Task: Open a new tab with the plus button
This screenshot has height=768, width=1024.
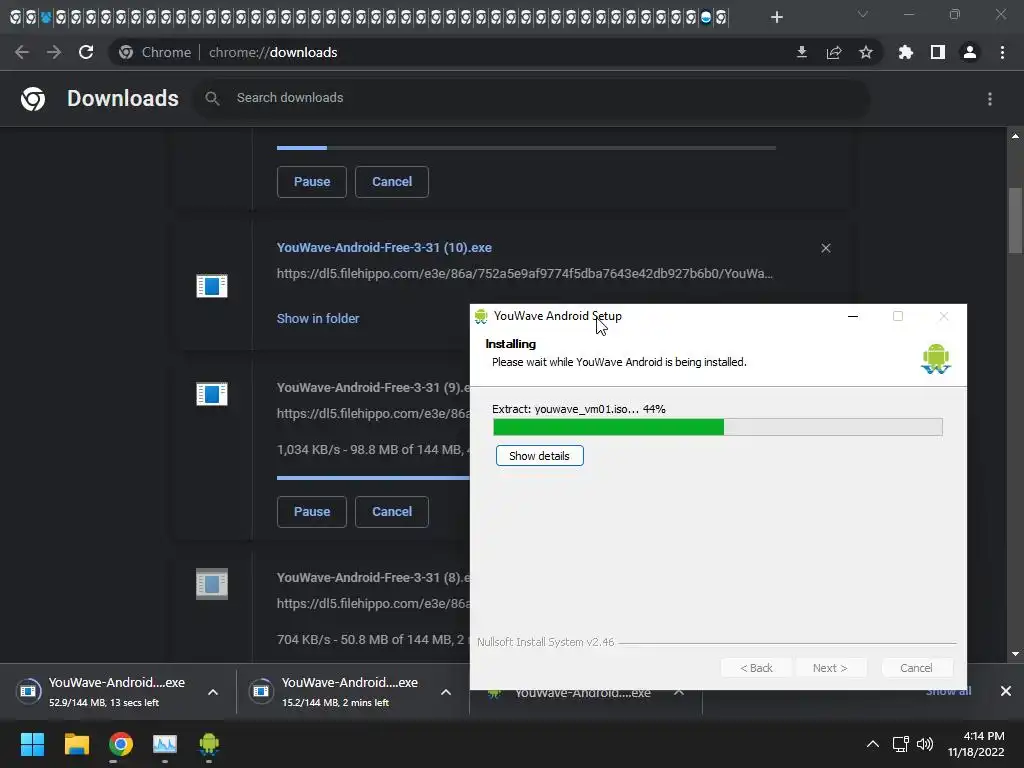Action: (776, 17)
